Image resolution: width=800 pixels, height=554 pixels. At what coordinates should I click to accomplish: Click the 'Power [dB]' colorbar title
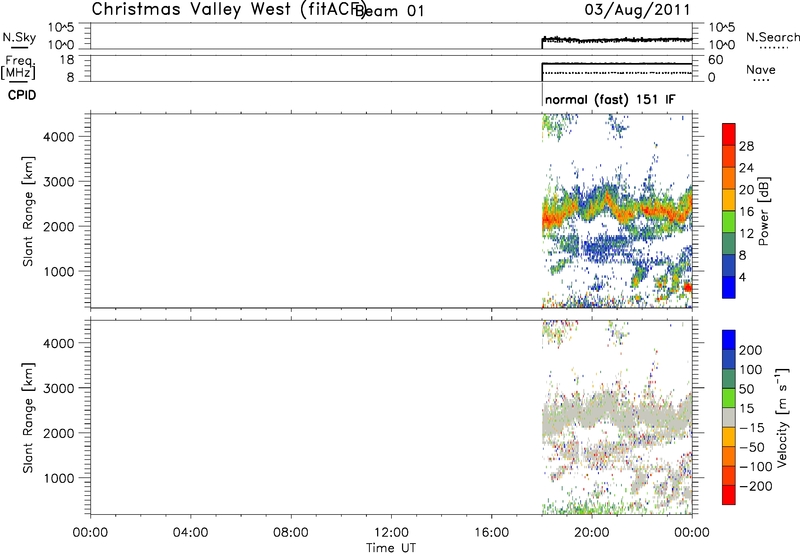point(763,211)
